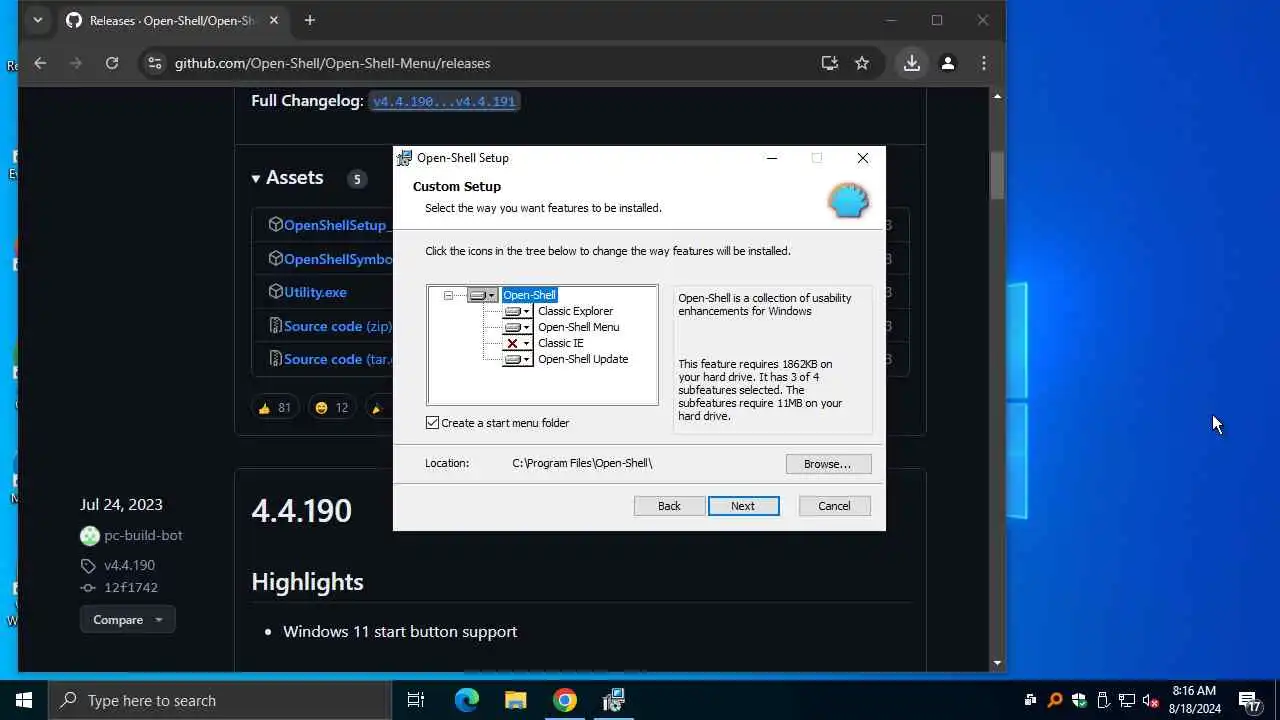Collapse the Assets section on GitHub
Screen dimensions: 1280x720
[x=288, y=178]
